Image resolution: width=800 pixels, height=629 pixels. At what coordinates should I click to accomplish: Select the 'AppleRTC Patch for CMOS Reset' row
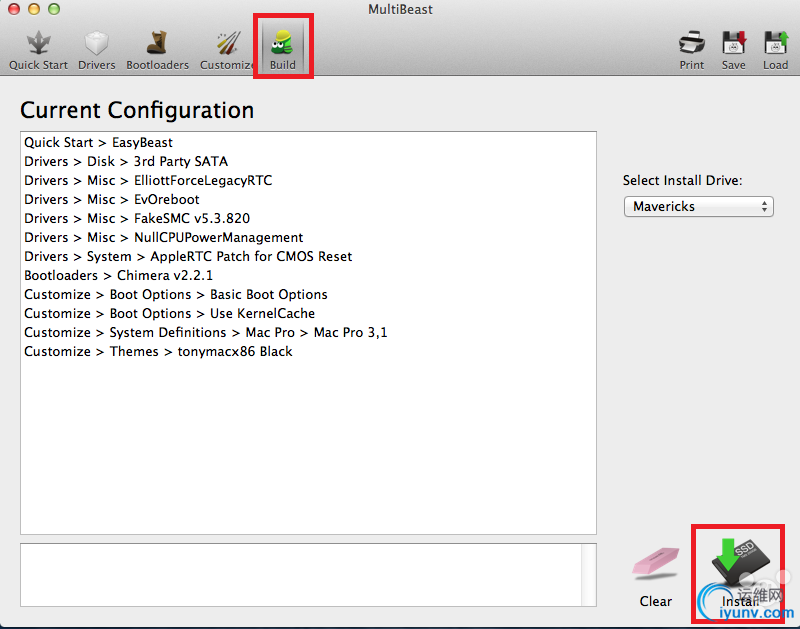click(x=308, y=256)
